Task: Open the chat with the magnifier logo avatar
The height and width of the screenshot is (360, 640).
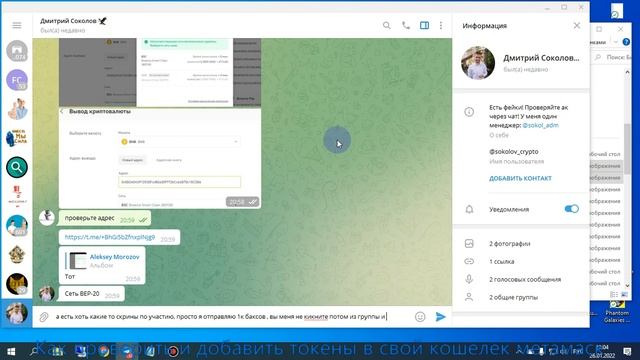Action: [17, 167]
